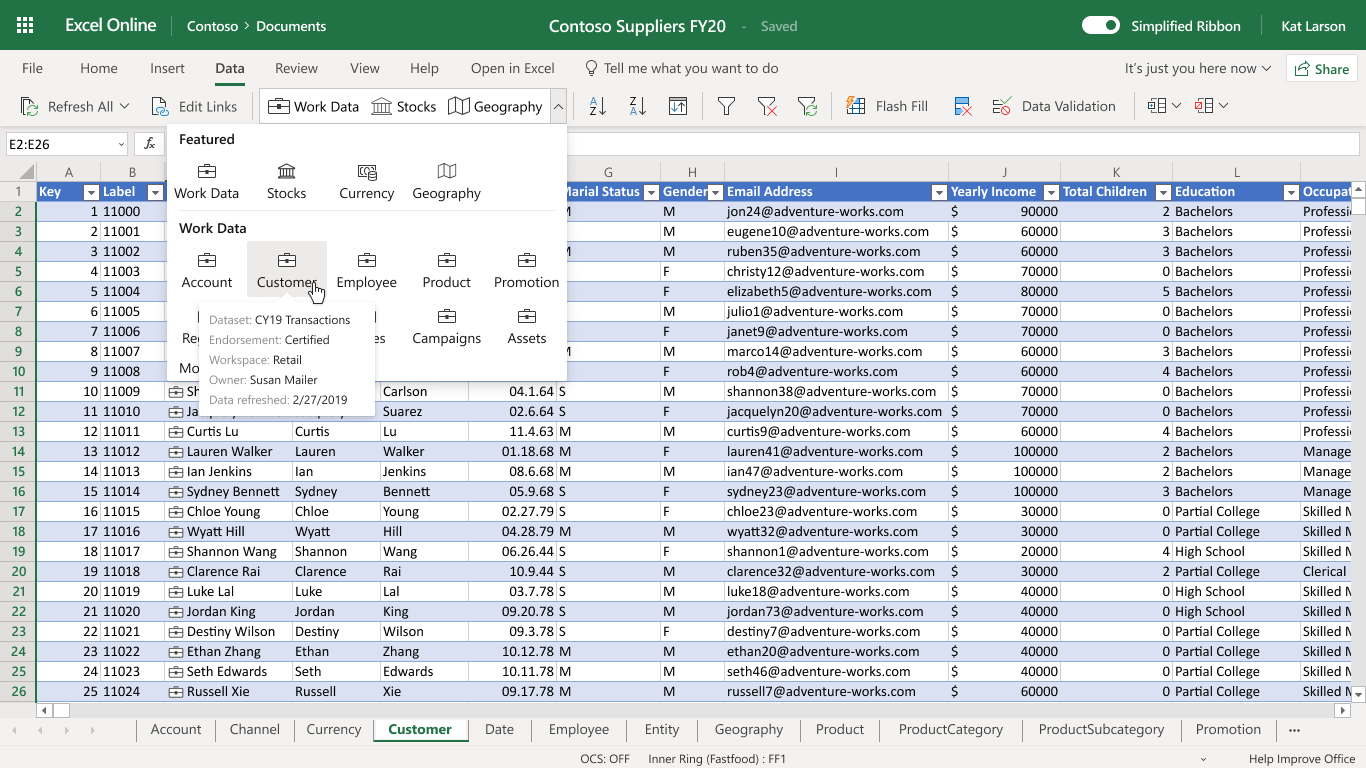Open Data Validation
Image resolution: width=1366 pixels, height=768 pixels.
coord(1054,106)
